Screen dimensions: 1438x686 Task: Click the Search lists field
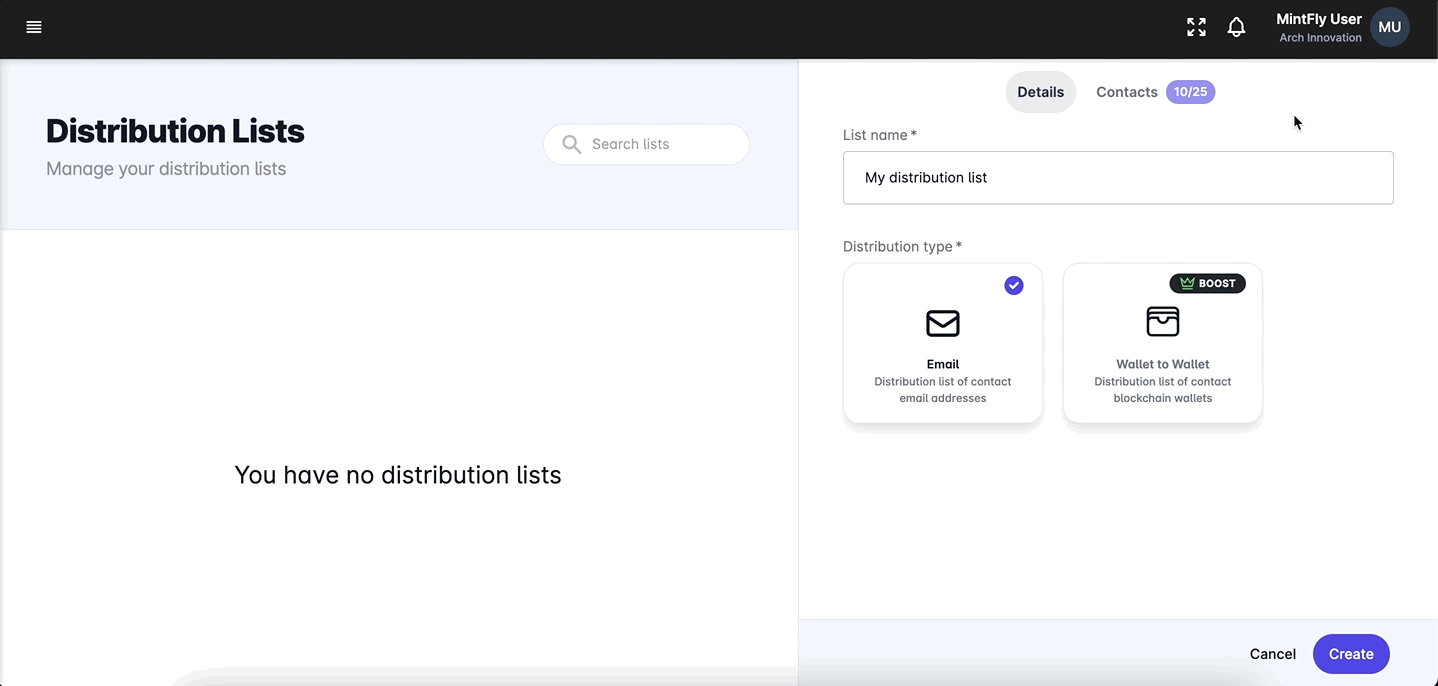click(x=660, y=144)
